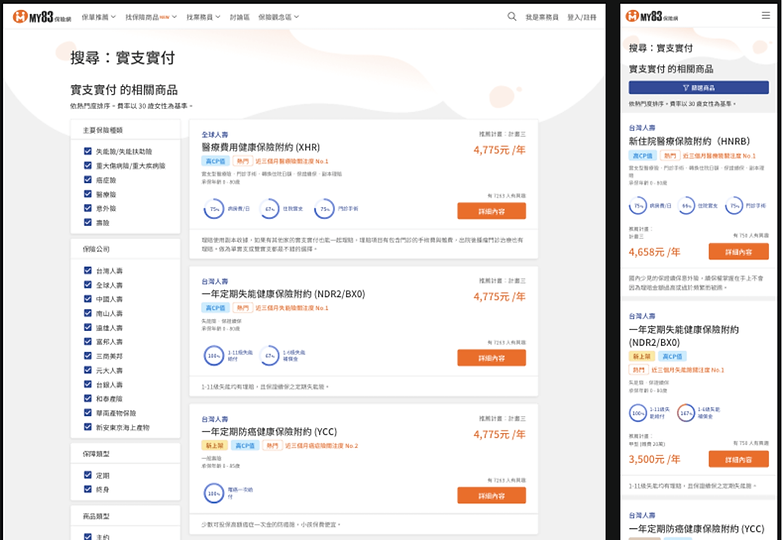
Task: Click 詳細內容 button on desktop YCC card
Action: pyautogui.click(x=491, y=495)
